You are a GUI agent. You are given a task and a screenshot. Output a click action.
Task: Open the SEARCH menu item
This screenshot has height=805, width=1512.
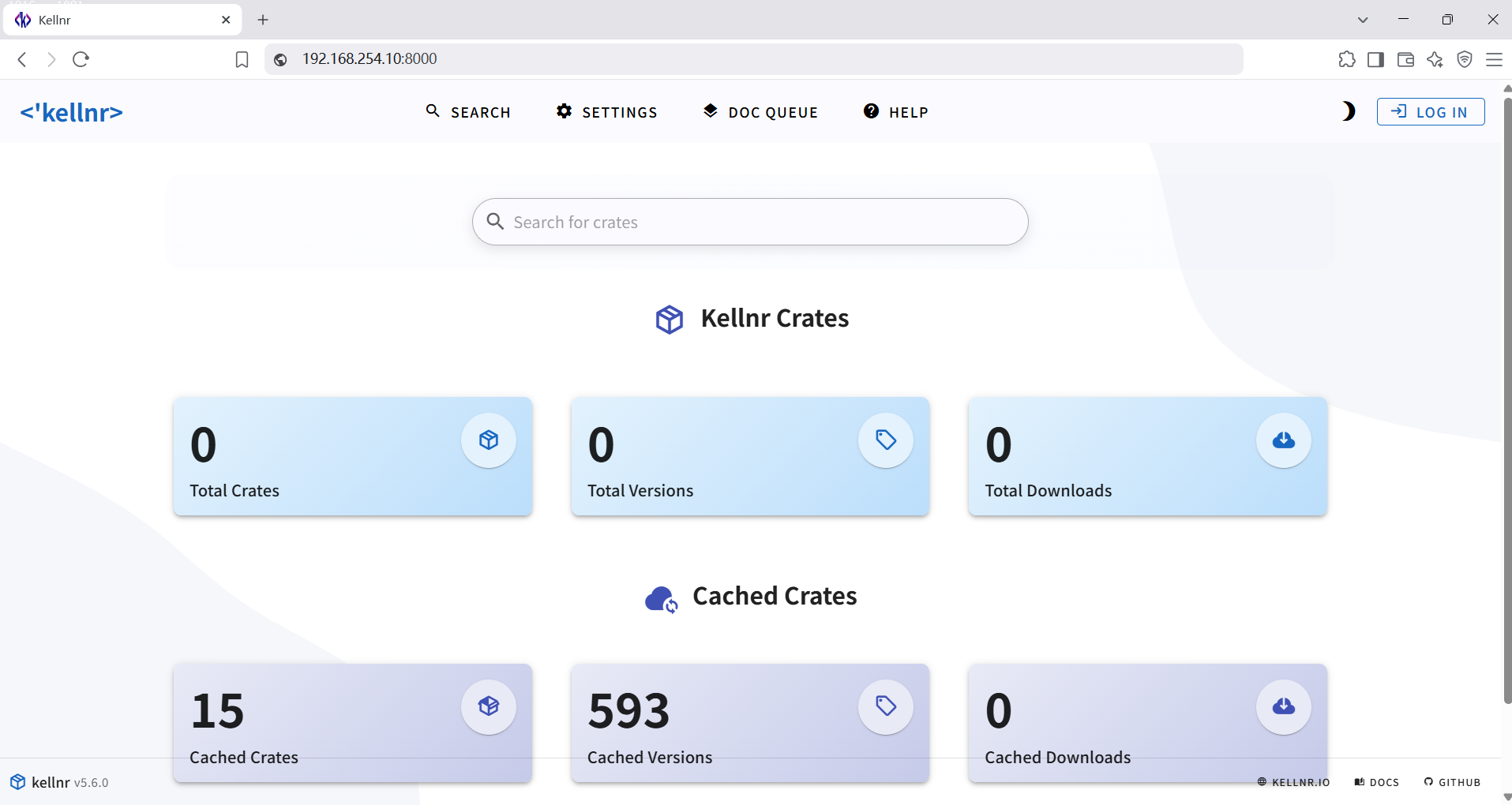(x=468, y=112)
